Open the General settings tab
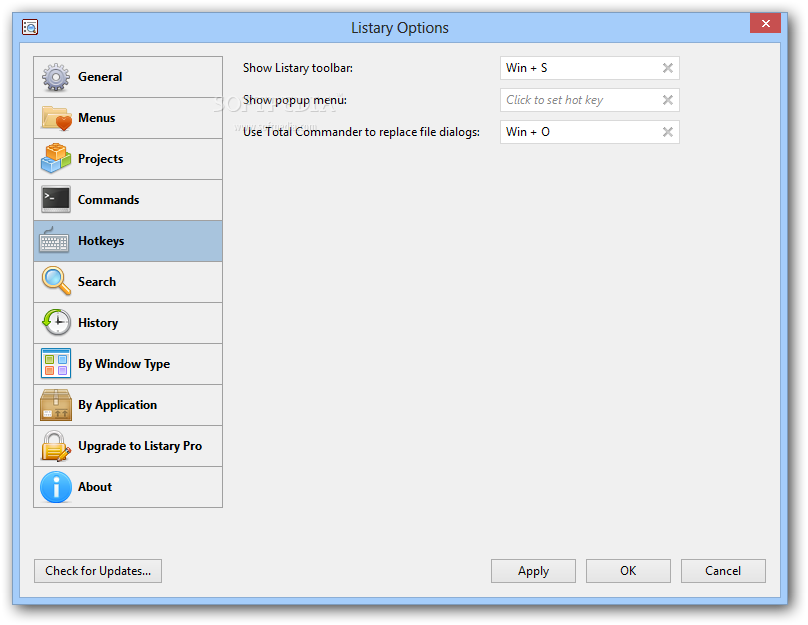Screen dimensions: 808x625 tap(128, 77)
